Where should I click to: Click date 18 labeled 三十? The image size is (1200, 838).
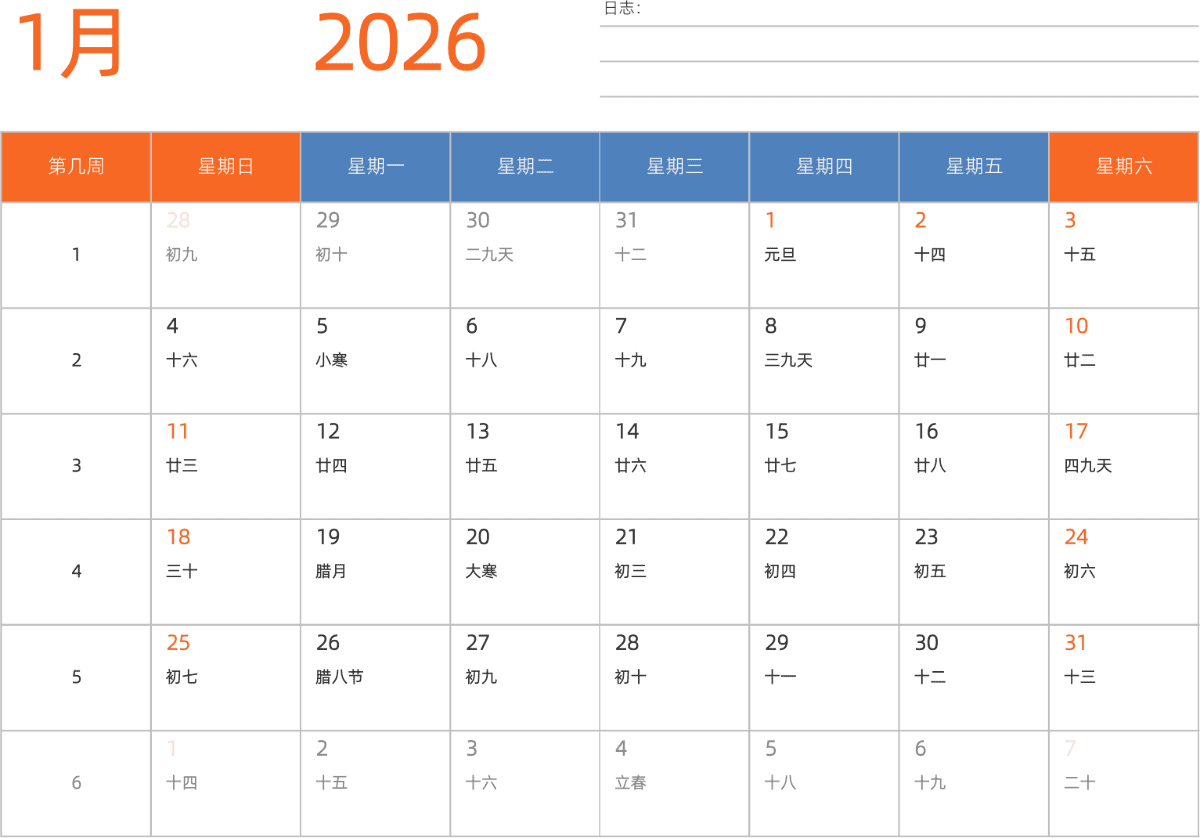tap(226, 572)
